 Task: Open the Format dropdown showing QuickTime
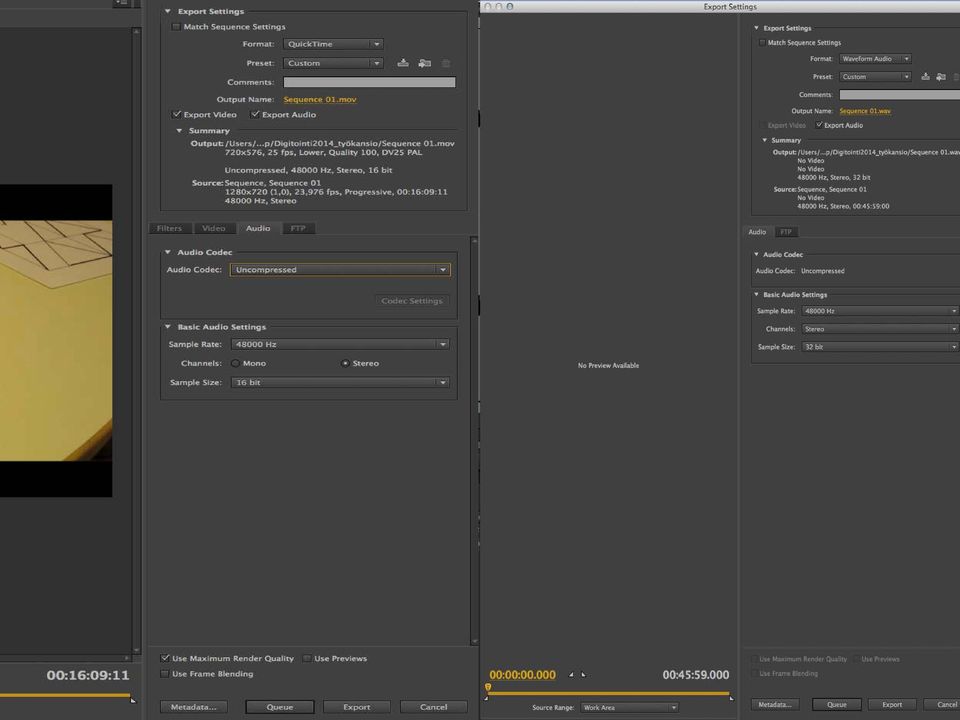click(333, 44)
